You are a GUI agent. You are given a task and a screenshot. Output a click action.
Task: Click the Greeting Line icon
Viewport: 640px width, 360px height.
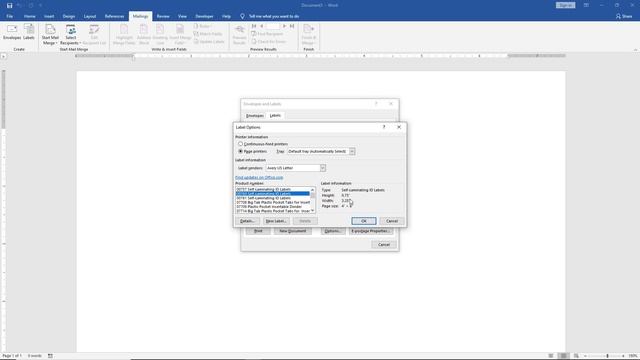(160, 35)
